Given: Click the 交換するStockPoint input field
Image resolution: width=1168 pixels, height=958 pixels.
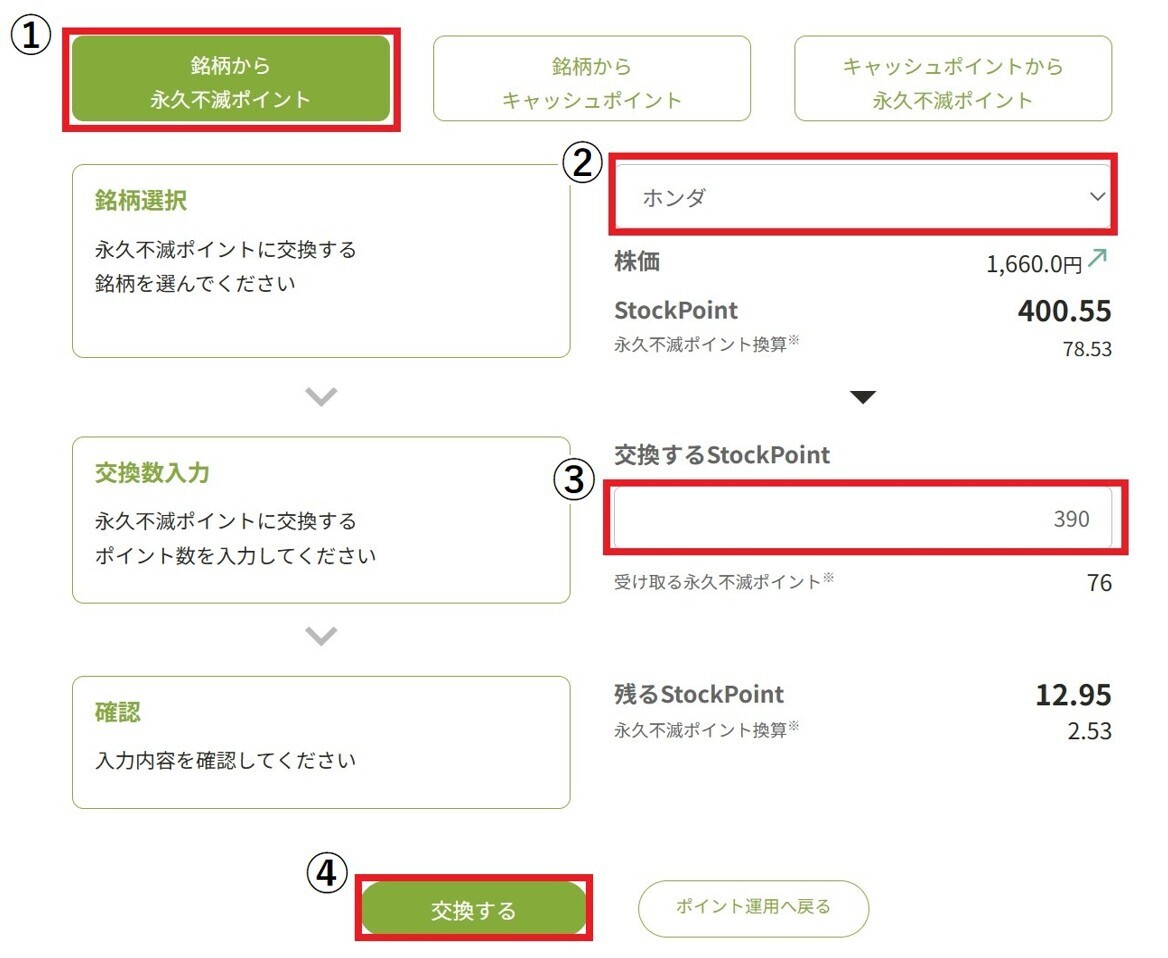Looking at the screenshot, I should (862, 519).
